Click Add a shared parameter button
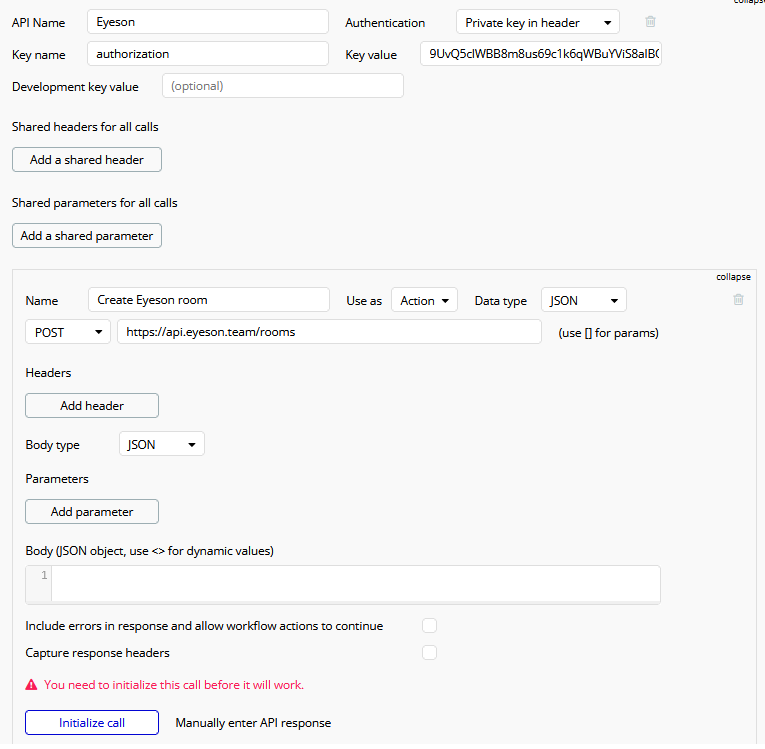 (87, 235)
